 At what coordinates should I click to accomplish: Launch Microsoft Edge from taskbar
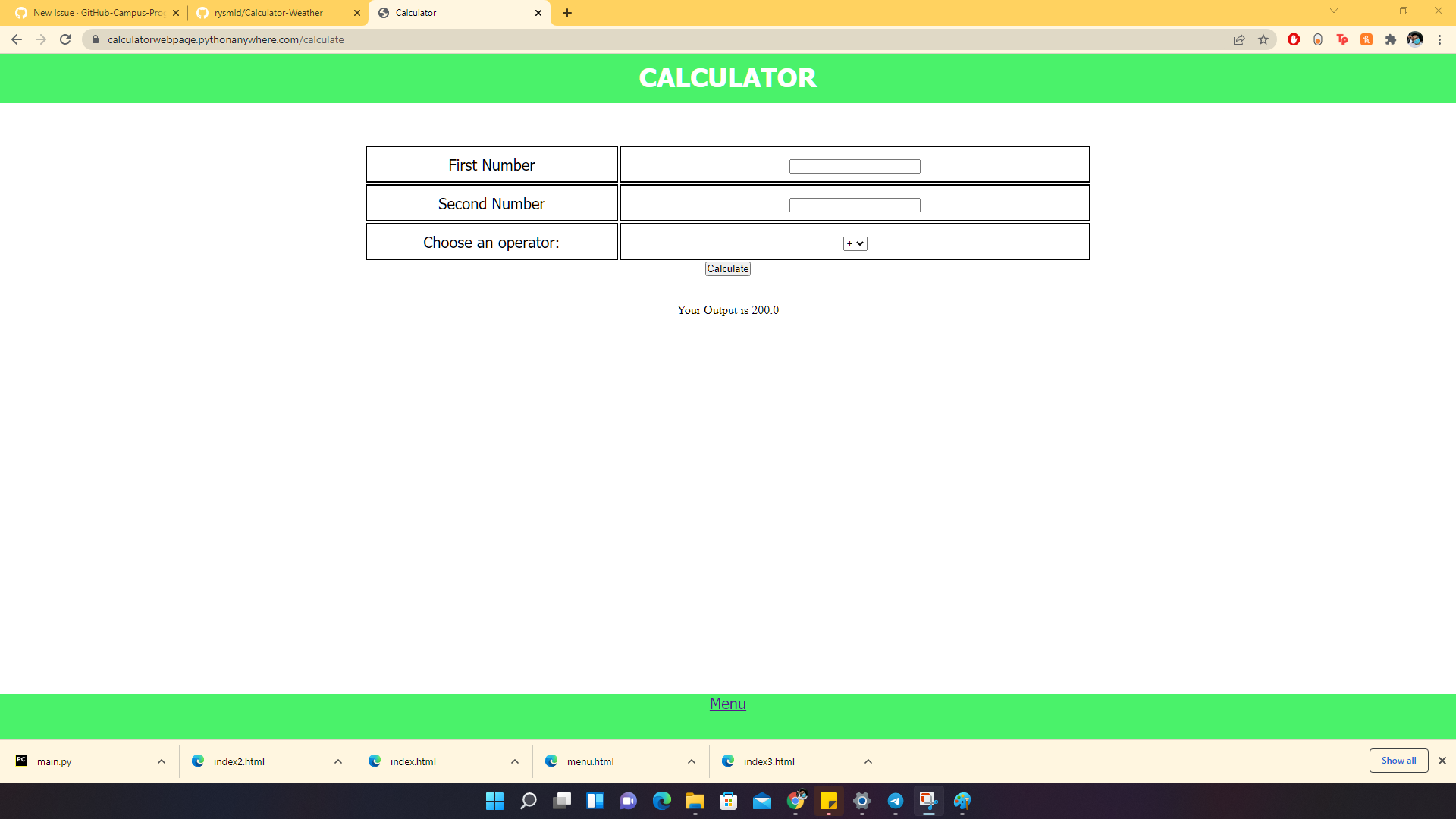662,801
